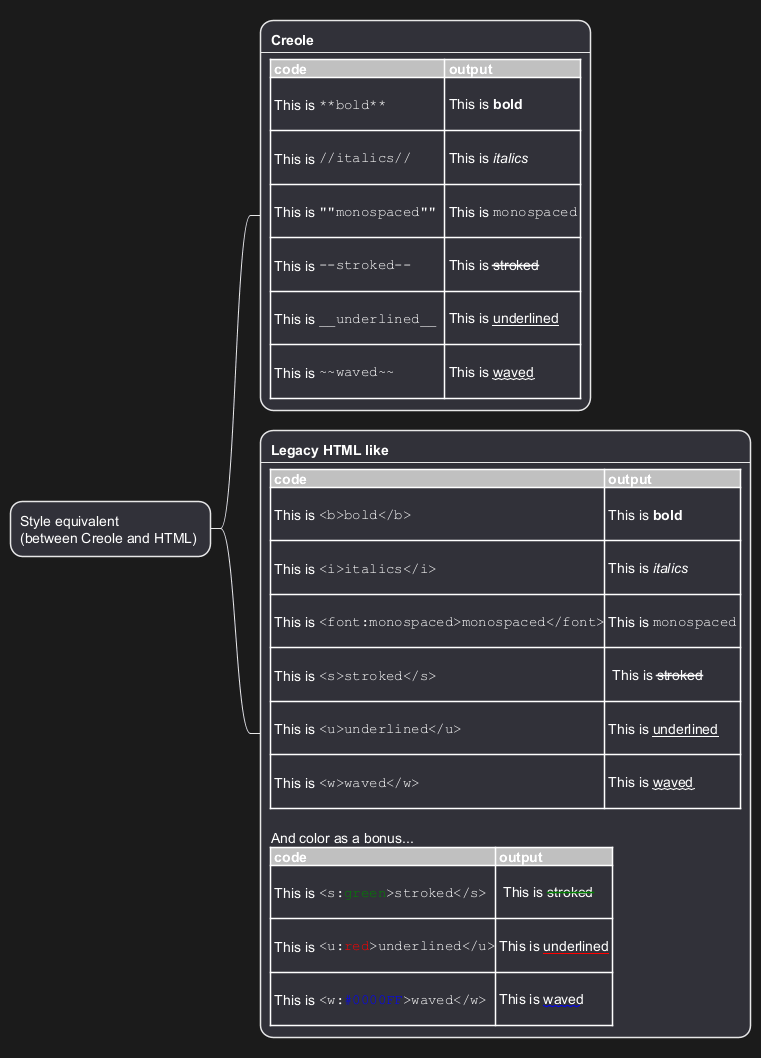Click the "And color as a bonus..." text
This screenshot has width=761, height=1058.
pos(342,838)
